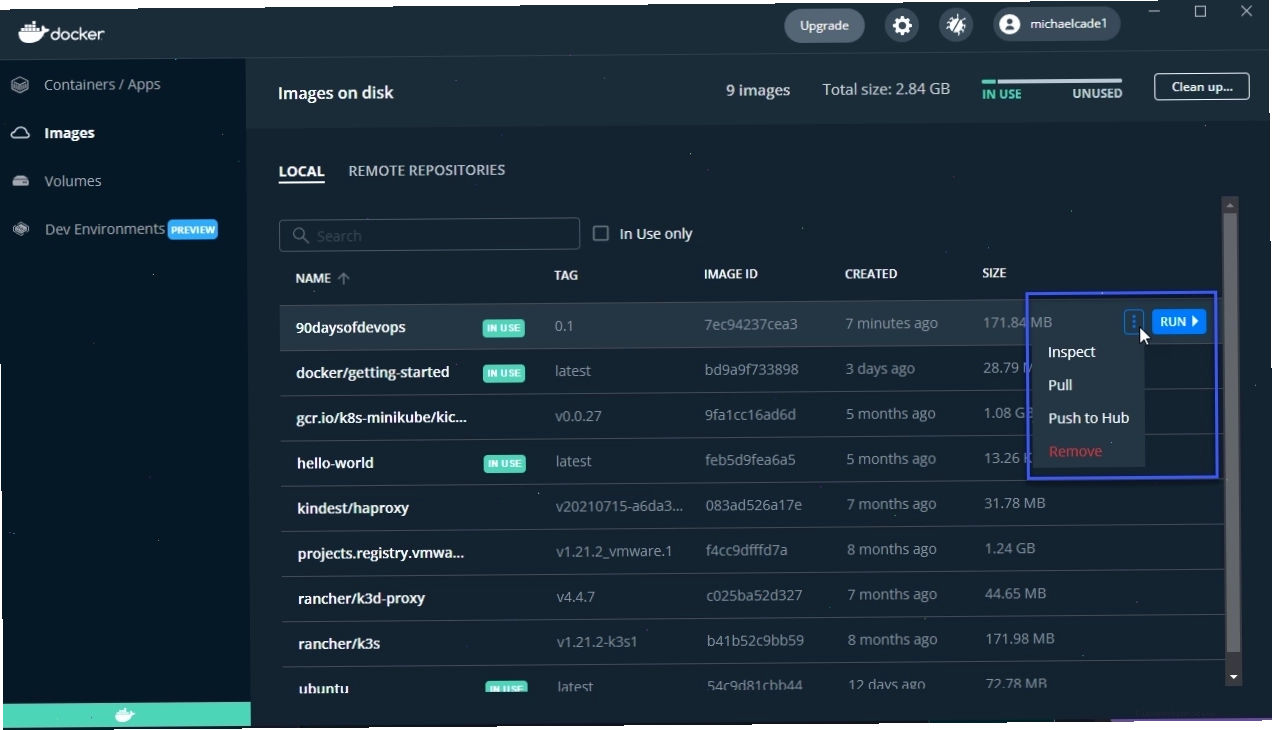This screenshot has height=730, width=1272.
Task: Click image ID 9fa1cc16ad6d
Action: point(751,414)
